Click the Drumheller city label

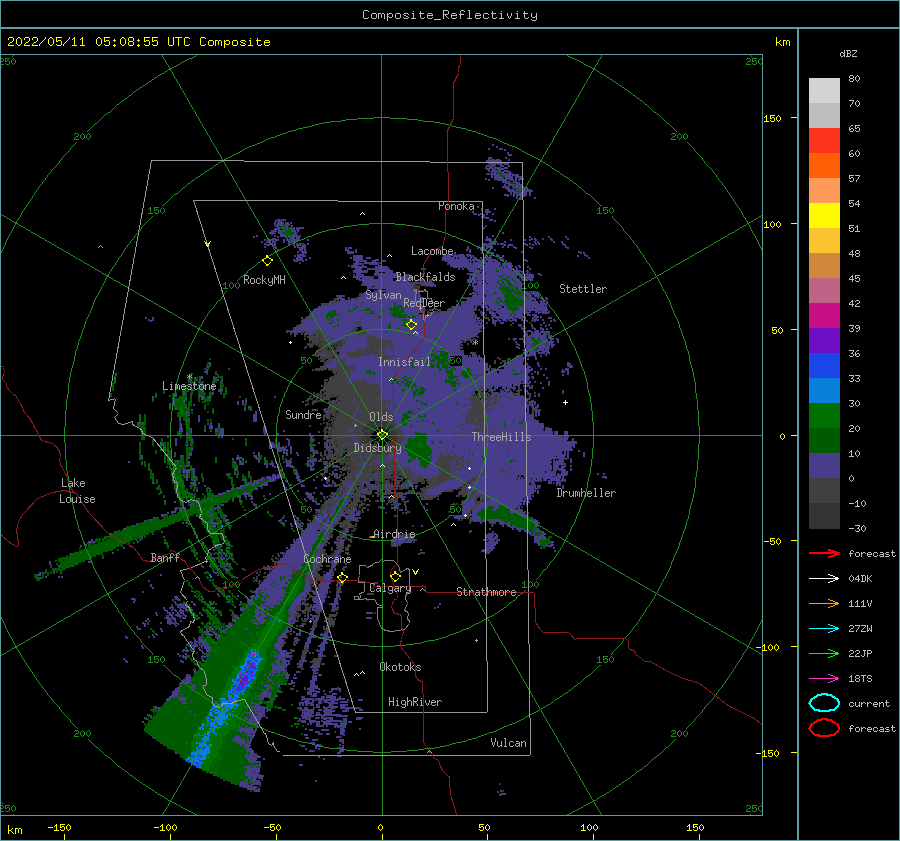pos(586,493)
